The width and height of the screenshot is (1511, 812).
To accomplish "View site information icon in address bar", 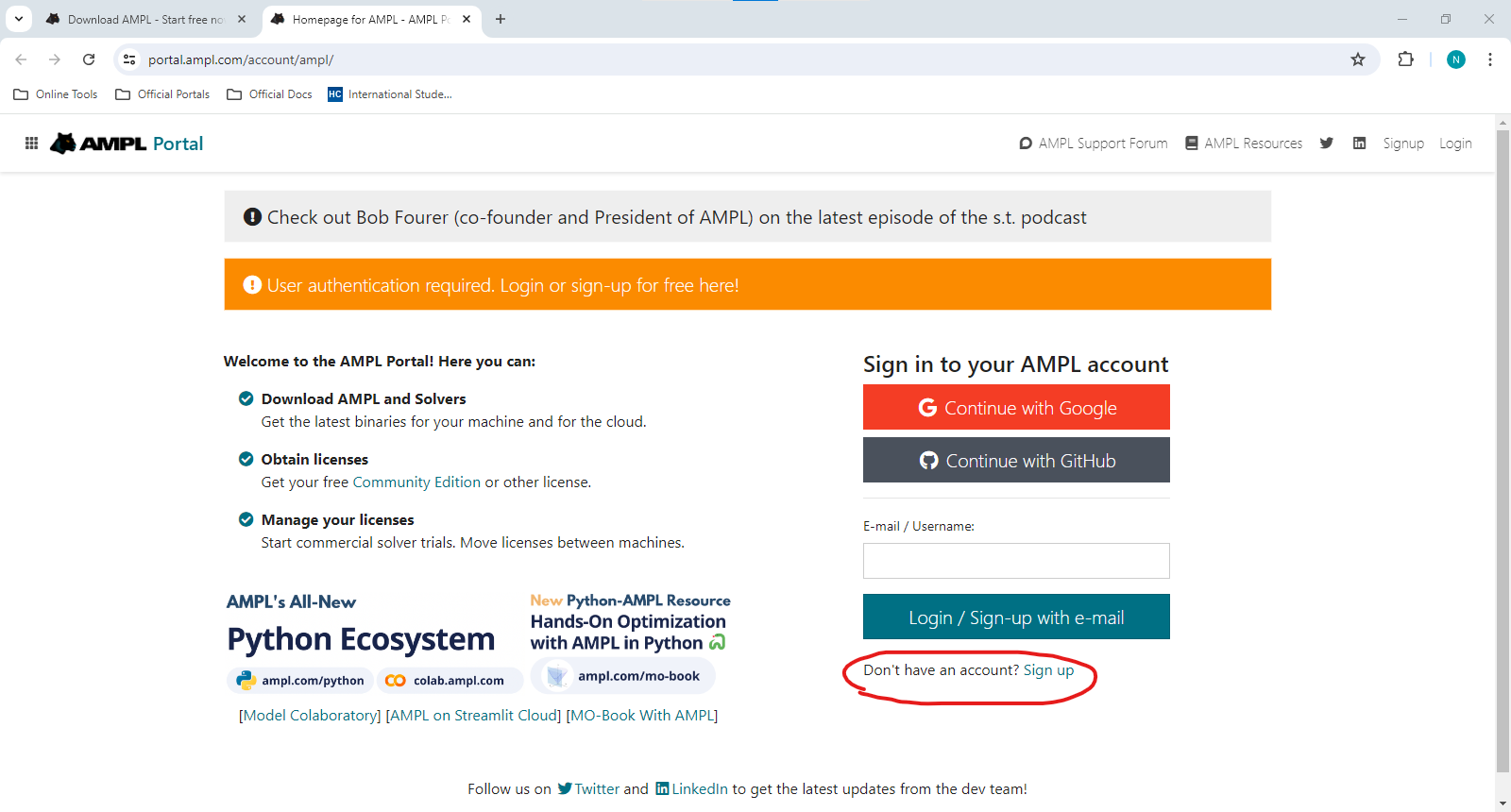I will pos(129,59).
